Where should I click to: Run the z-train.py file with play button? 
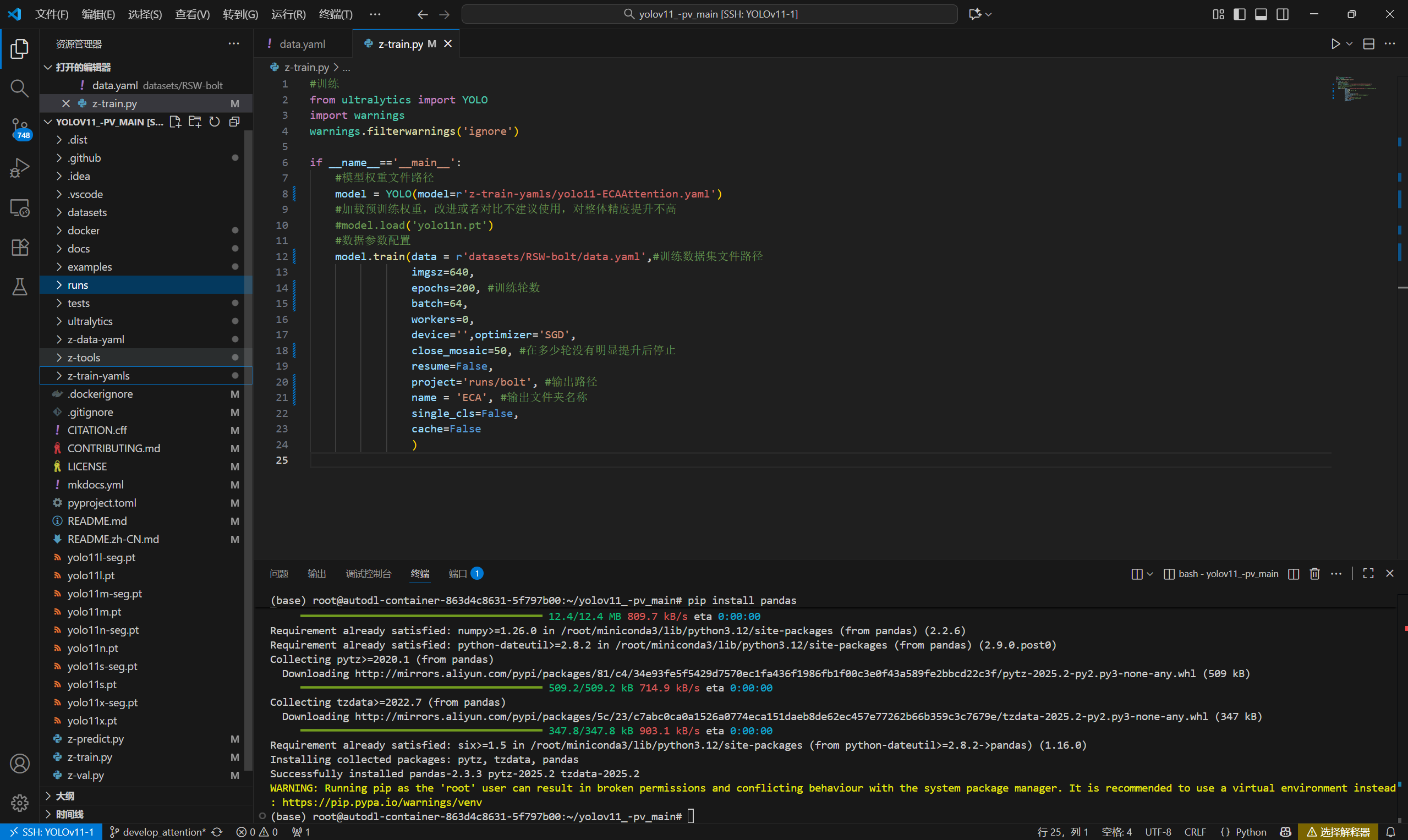[1335, 43]
